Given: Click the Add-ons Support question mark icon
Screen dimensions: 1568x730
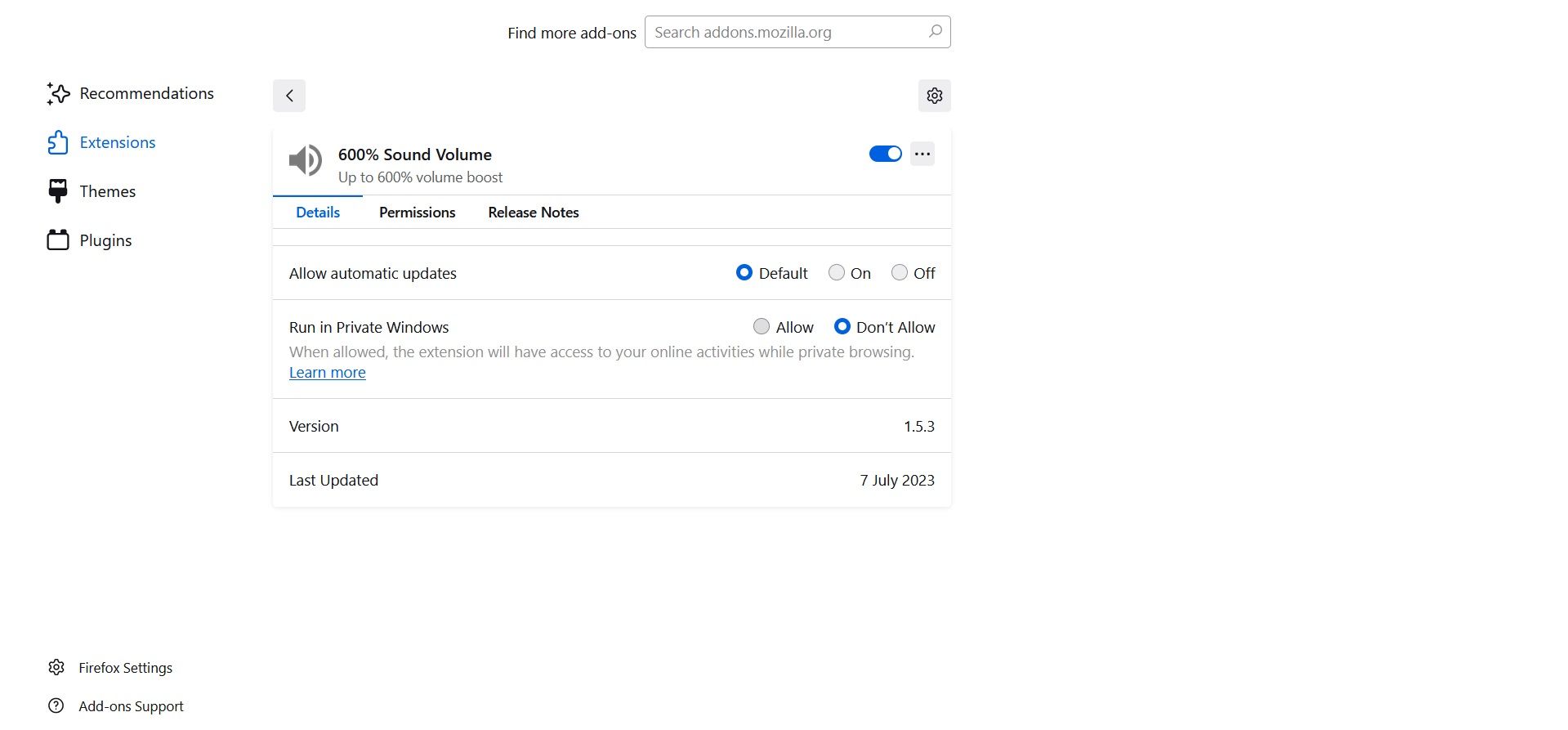Looking at the screenshot, I should (x=56, y=705).
